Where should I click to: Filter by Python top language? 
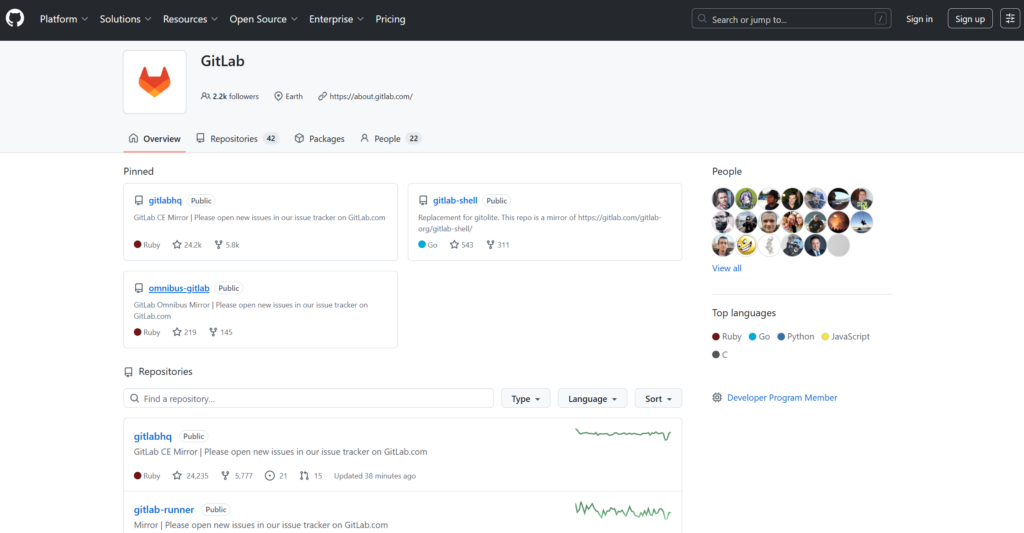[x=795, y=336]
